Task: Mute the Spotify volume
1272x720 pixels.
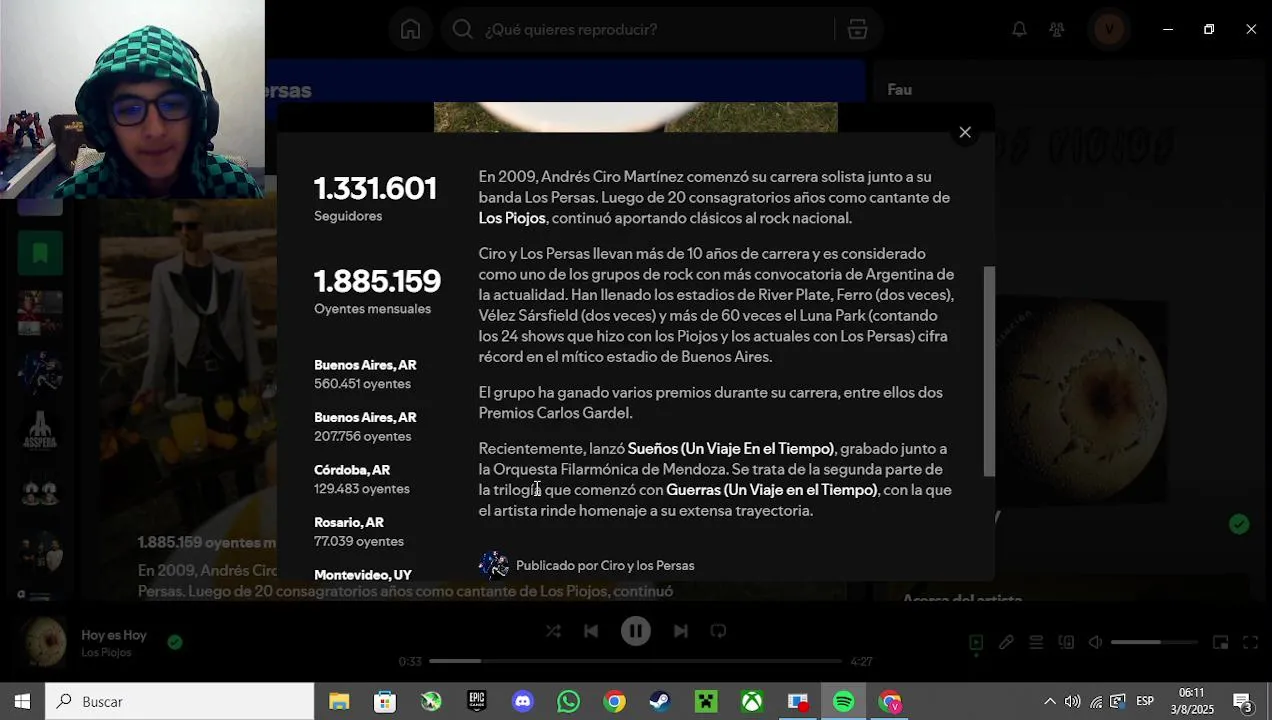Action: click(1095, 642)
